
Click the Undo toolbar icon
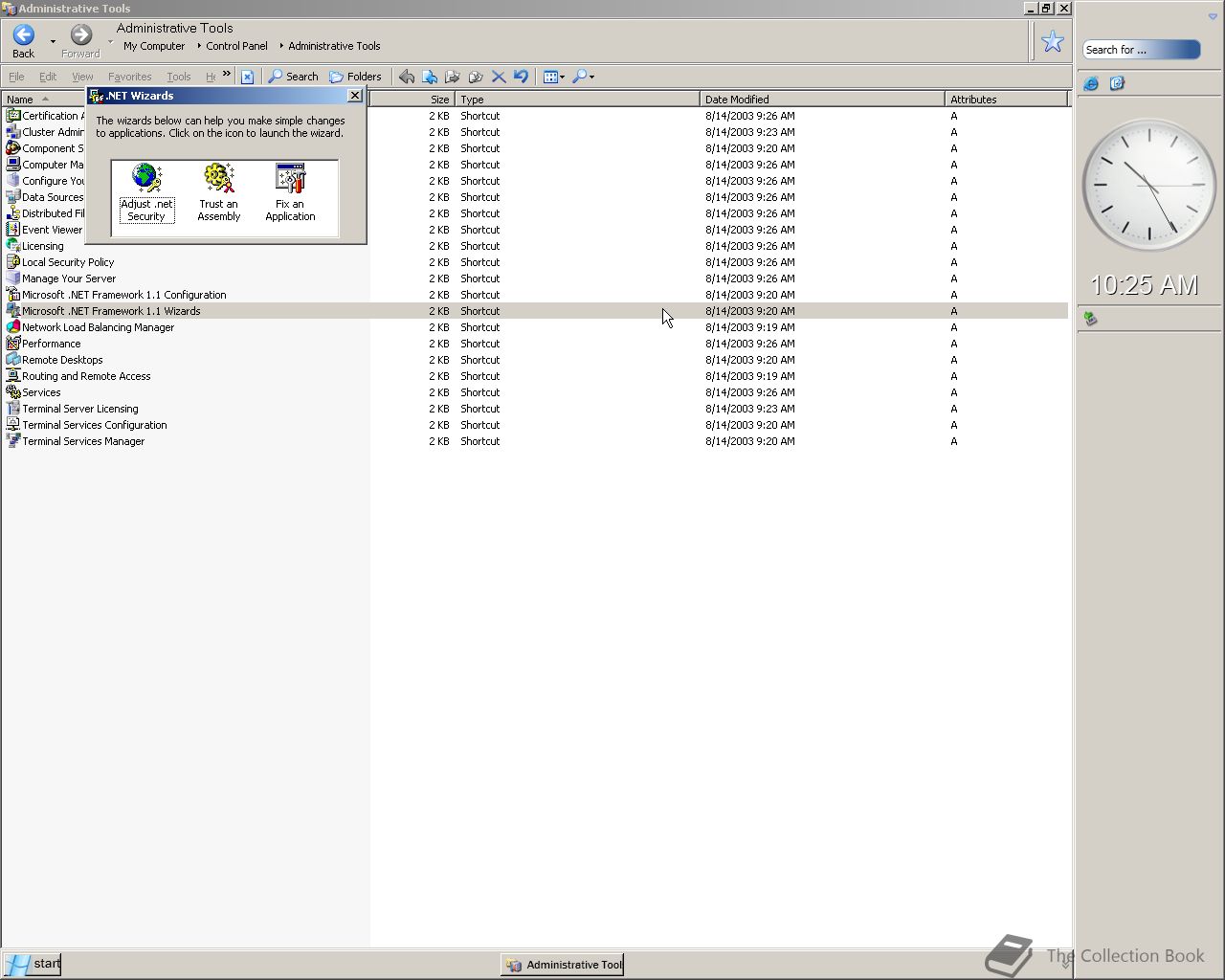point(521,77)
